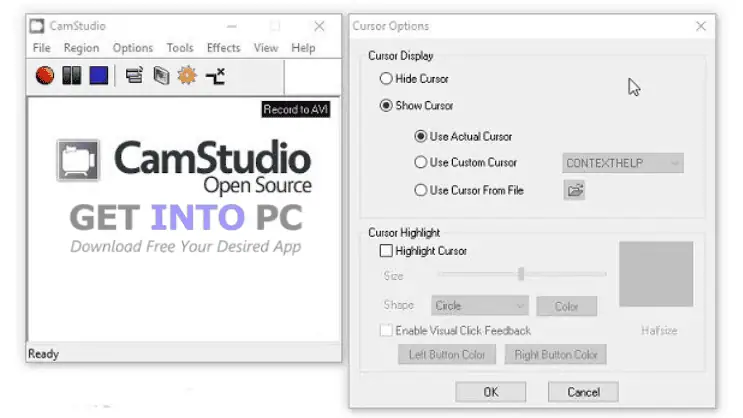
Task: Confirm Cursor Options with OK
Action: (x=491, y=392)
